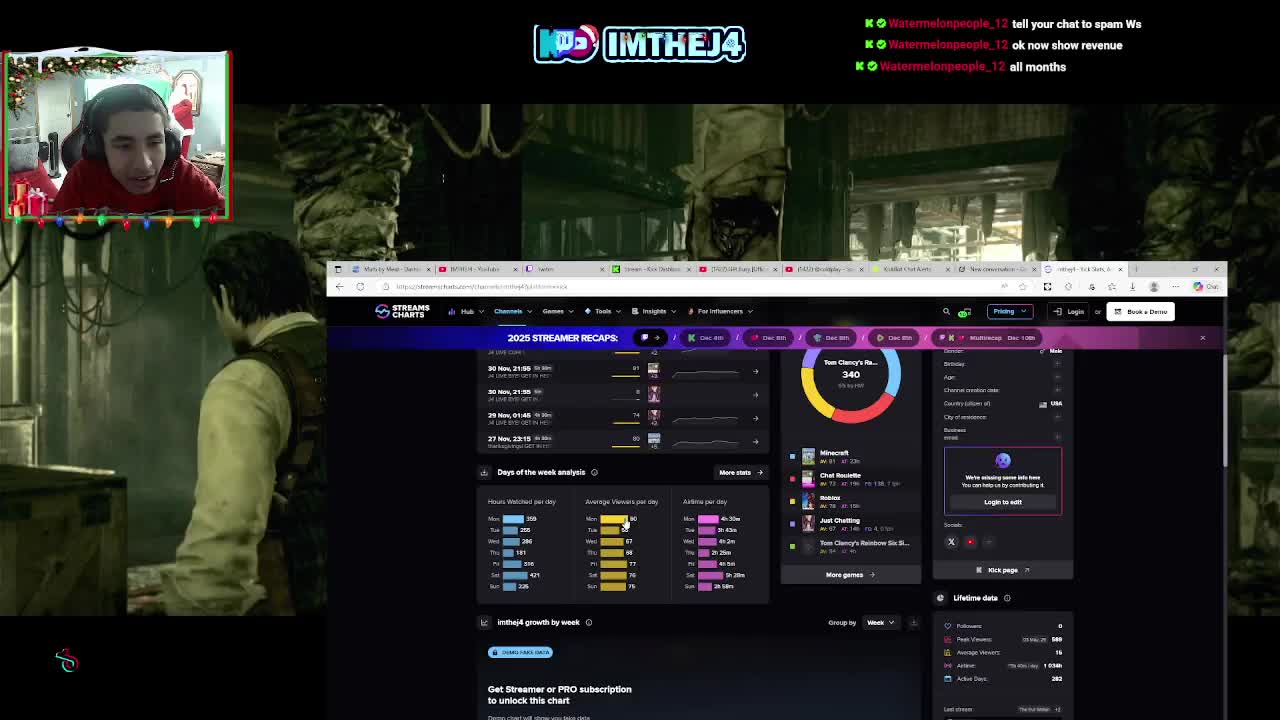The width and height of the screenshot is (1280, 720).
Task: Switch to the New conversation browser tab
Action: click(x=997, y=269)
